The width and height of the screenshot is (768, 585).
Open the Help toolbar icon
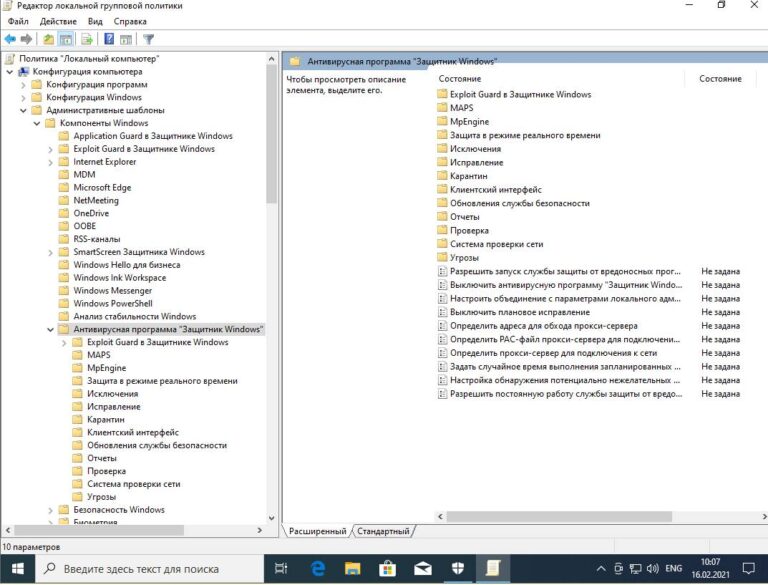109,39
